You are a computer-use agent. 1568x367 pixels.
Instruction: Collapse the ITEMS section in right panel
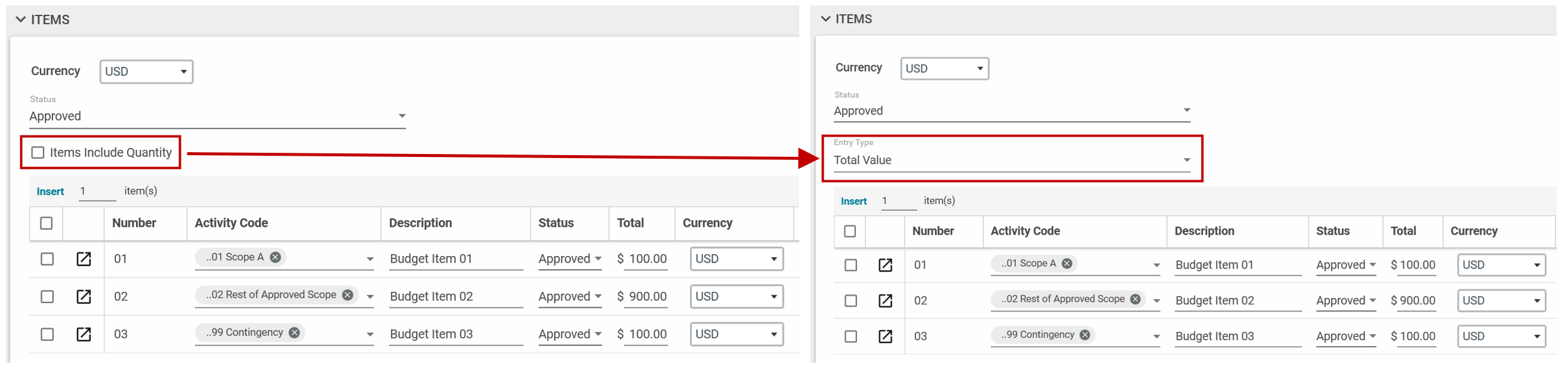[825, 19]
